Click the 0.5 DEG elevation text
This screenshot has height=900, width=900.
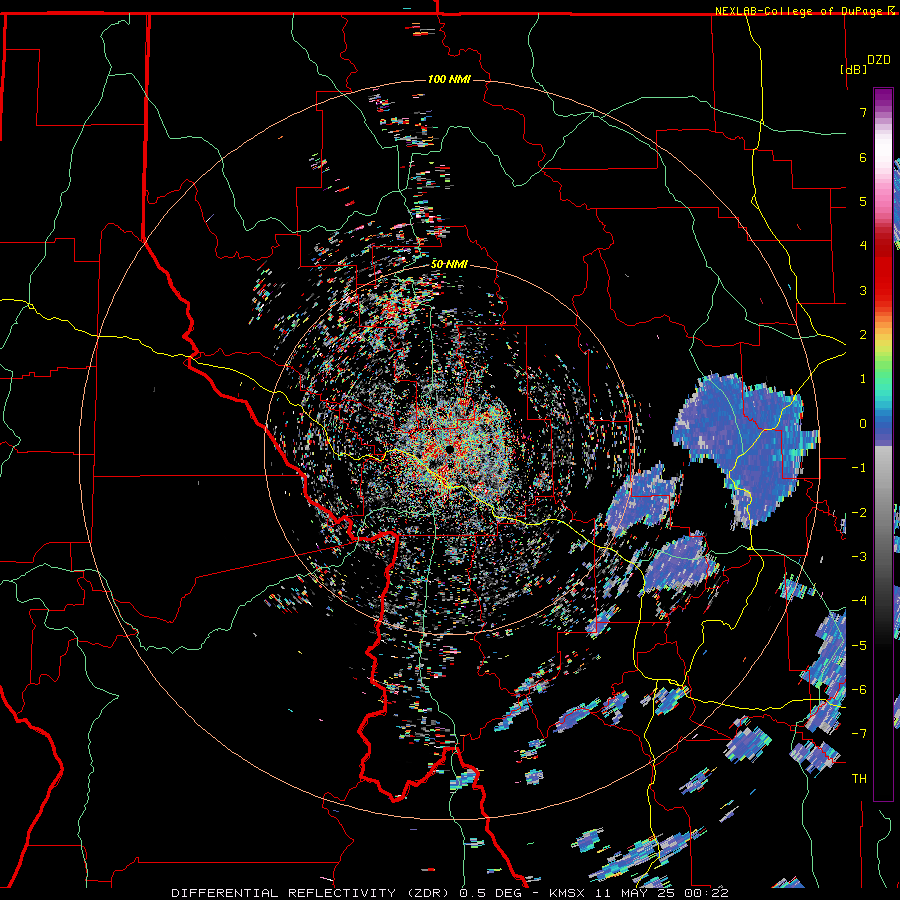tap(493, 893)
